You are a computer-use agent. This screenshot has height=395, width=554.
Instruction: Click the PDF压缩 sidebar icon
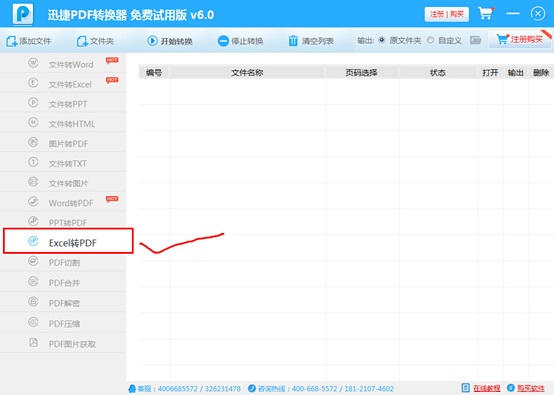pyautogui.click(x=33, y=322)
